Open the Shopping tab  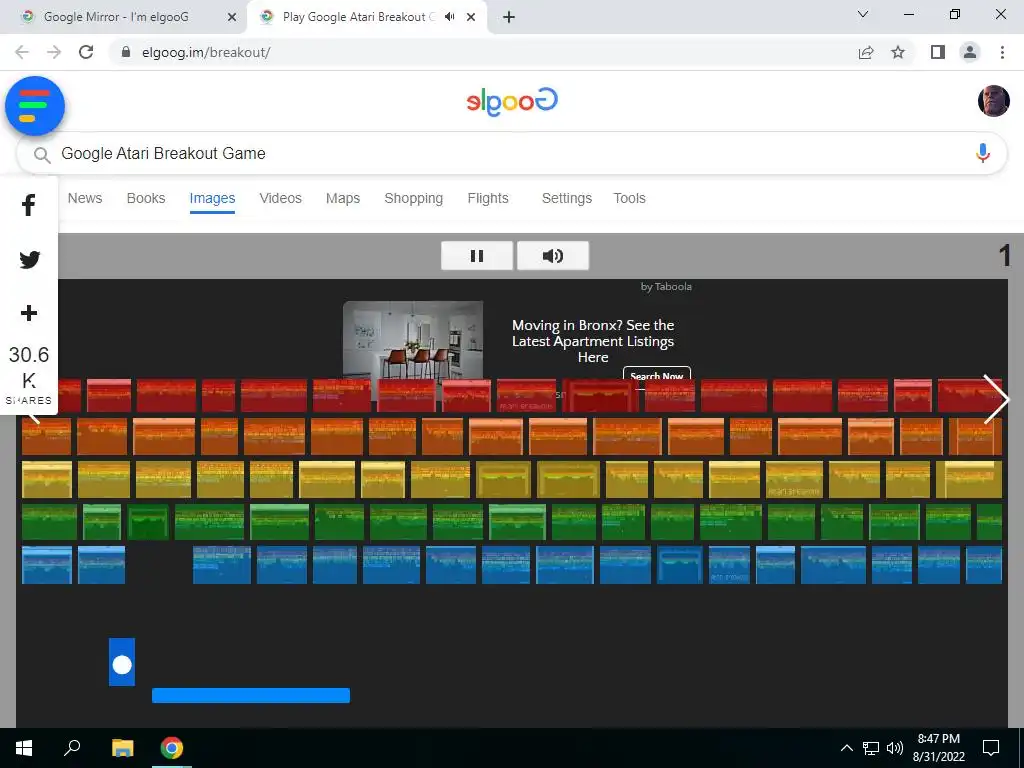(x=413, y=198)
